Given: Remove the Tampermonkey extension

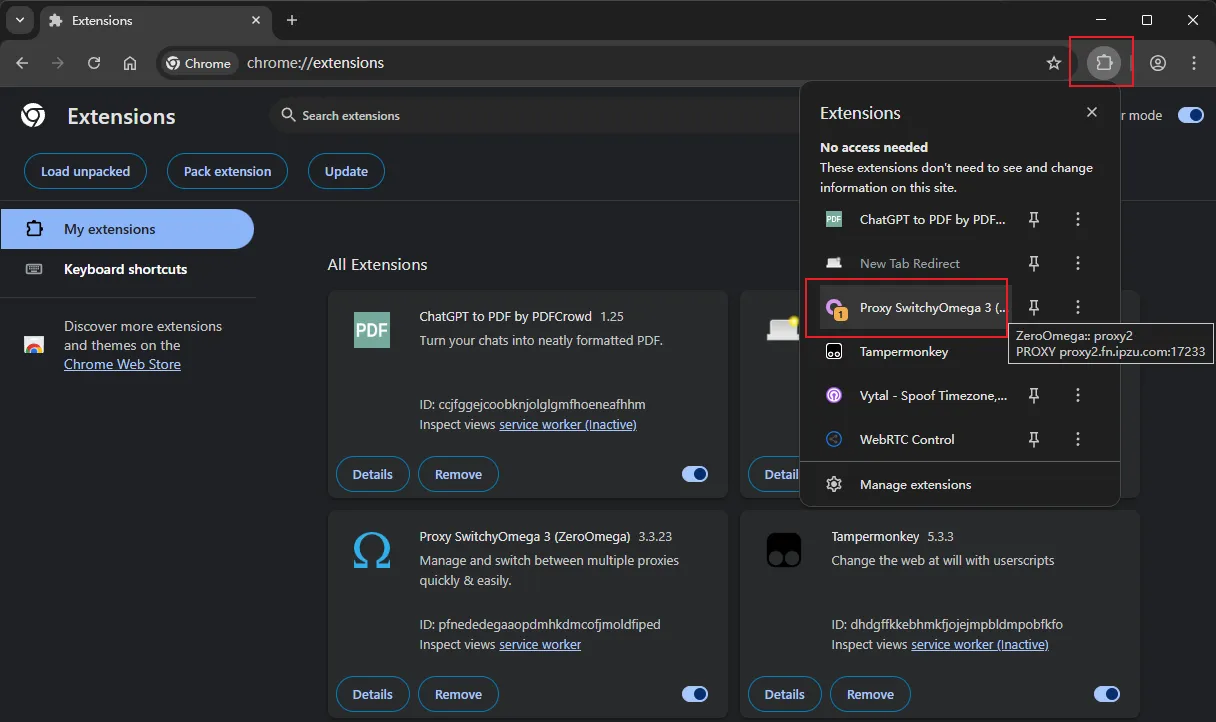Looking at the screenshot, I should (x=870, y=694).
